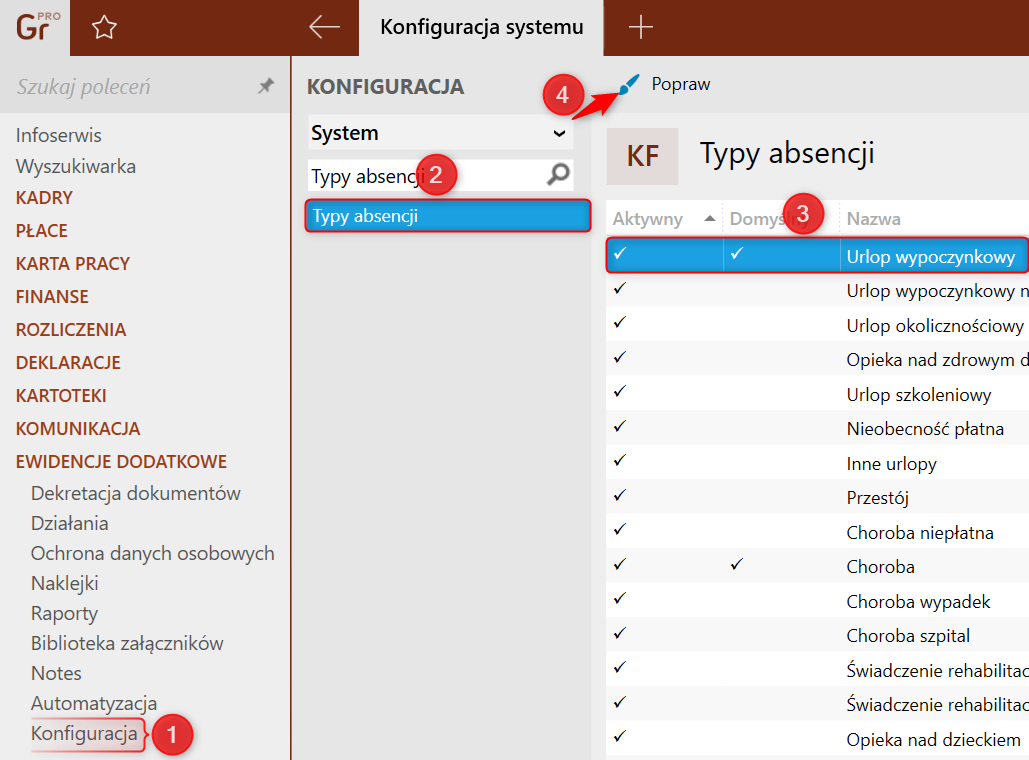
Task: Open the KADRY menu section
Action: pos(44,198)
